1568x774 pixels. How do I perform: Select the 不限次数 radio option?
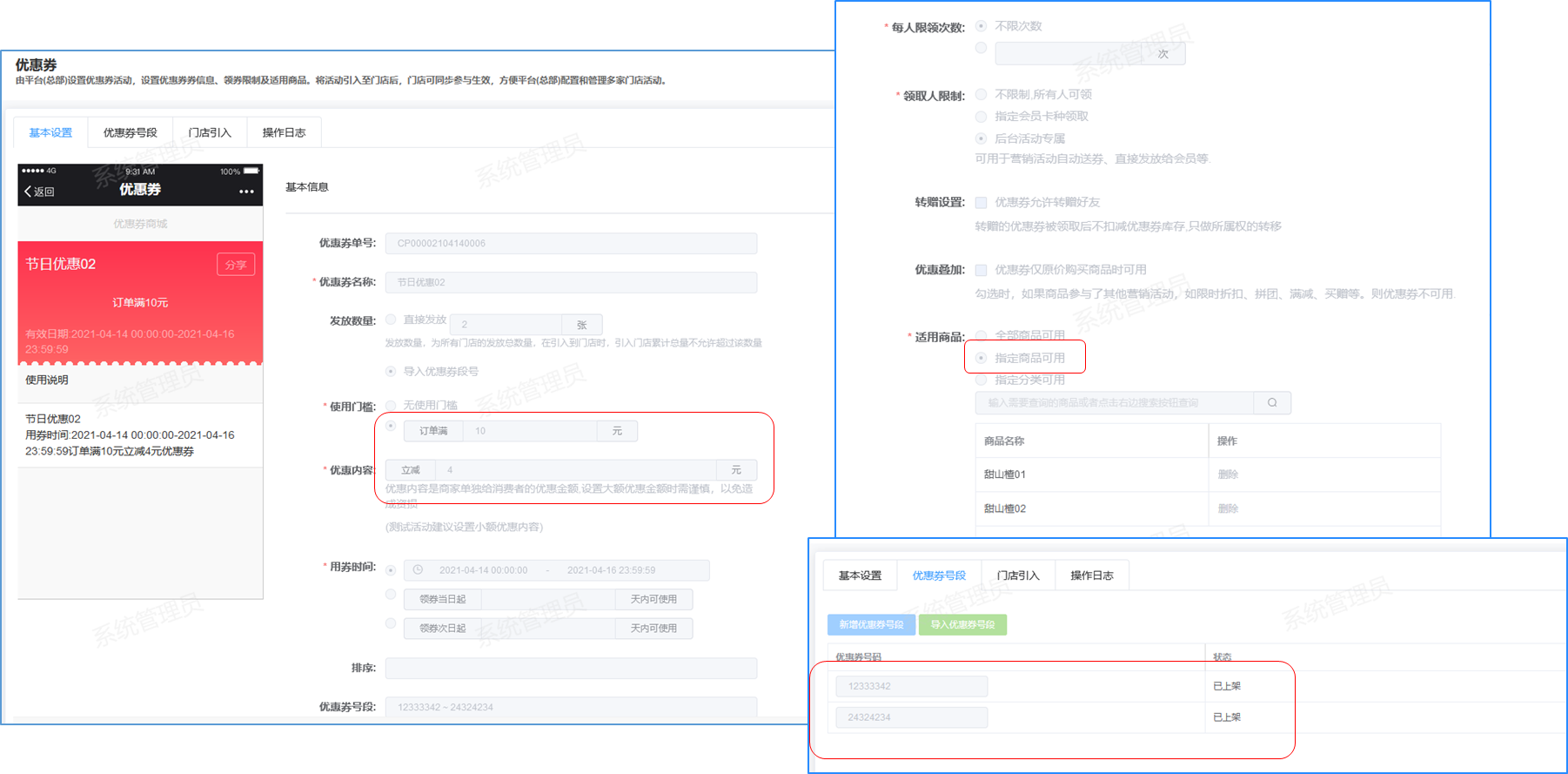tap(981, 26)
